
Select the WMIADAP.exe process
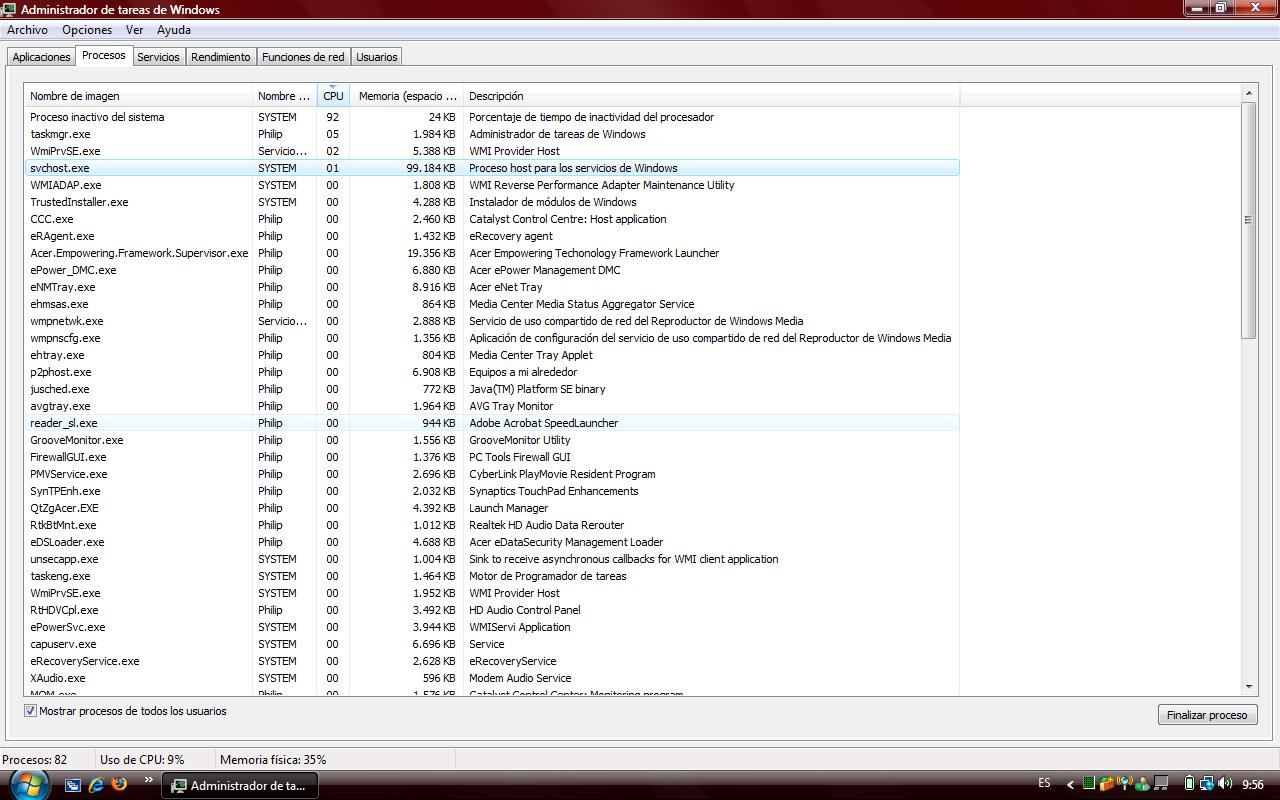point(491,185)
